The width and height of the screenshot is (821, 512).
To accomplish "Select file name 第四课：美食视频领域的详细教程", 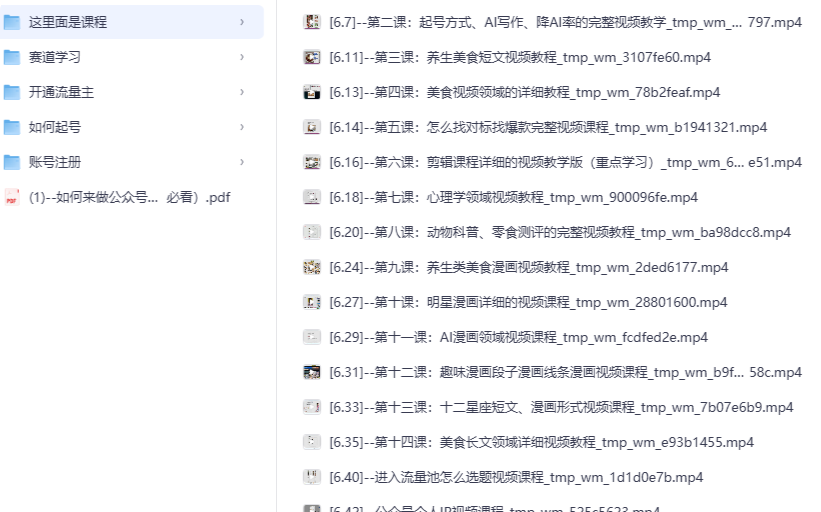I will (x=525, y=92).
